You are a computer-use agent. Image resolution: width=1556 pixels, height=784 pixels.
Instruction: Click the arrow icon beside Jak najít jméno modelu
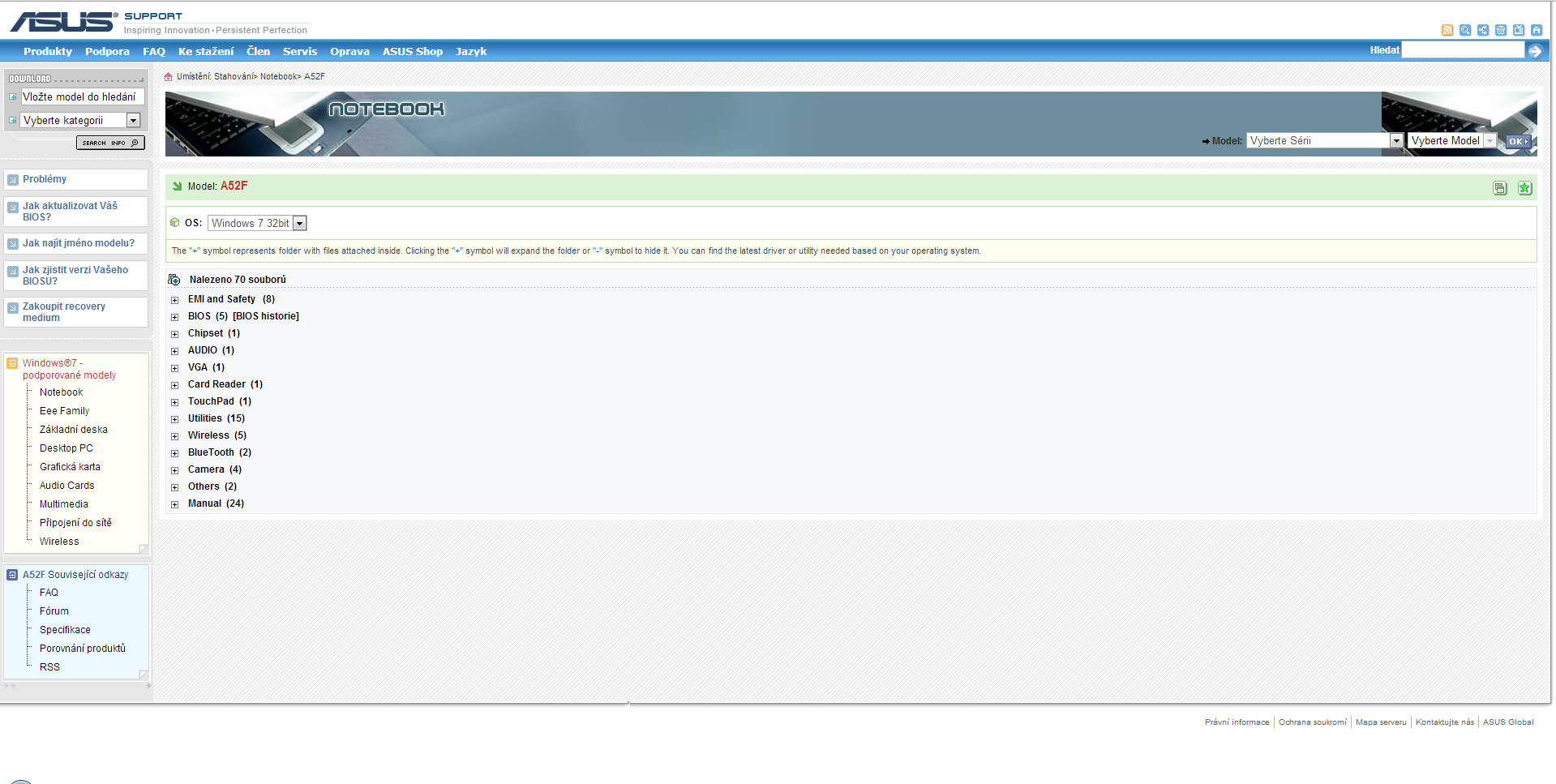[13, 243]
